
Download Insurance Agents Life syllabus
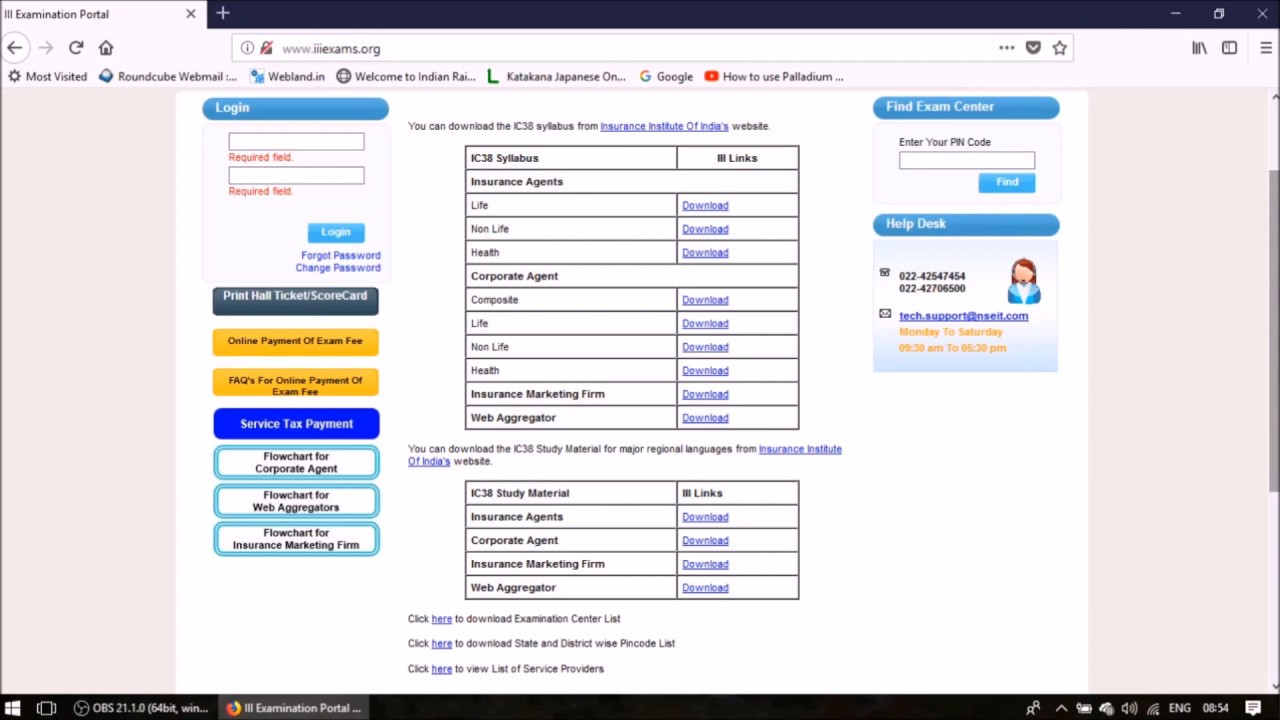click(x=705, y=205)
